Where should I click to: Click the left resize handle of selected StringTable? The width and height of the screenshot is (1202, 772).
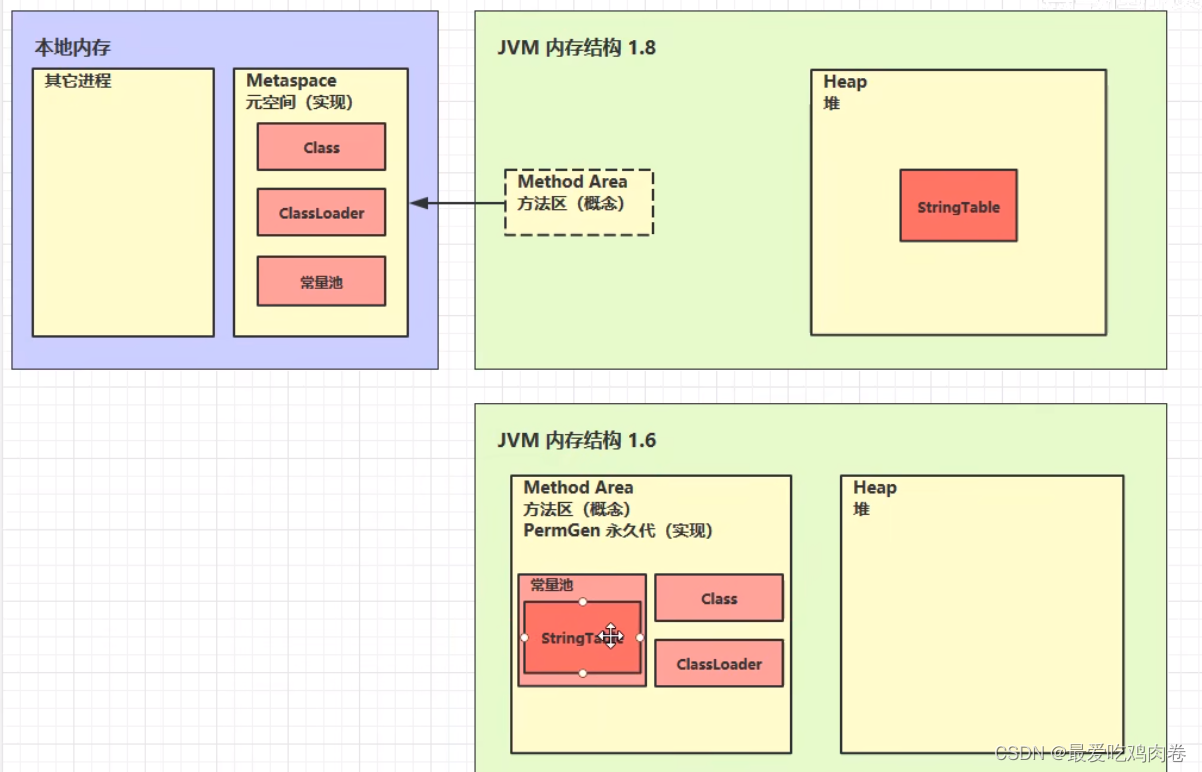pyautogui.click(x=524, y=637)
